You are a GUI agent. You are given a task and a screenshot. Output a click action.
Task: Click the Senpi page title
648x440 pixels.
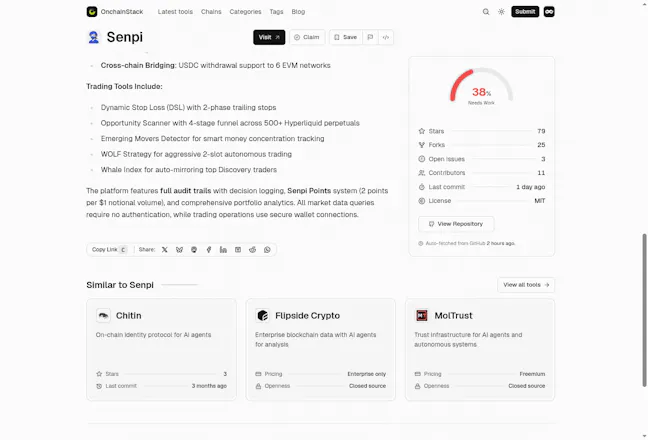(125, 37)
